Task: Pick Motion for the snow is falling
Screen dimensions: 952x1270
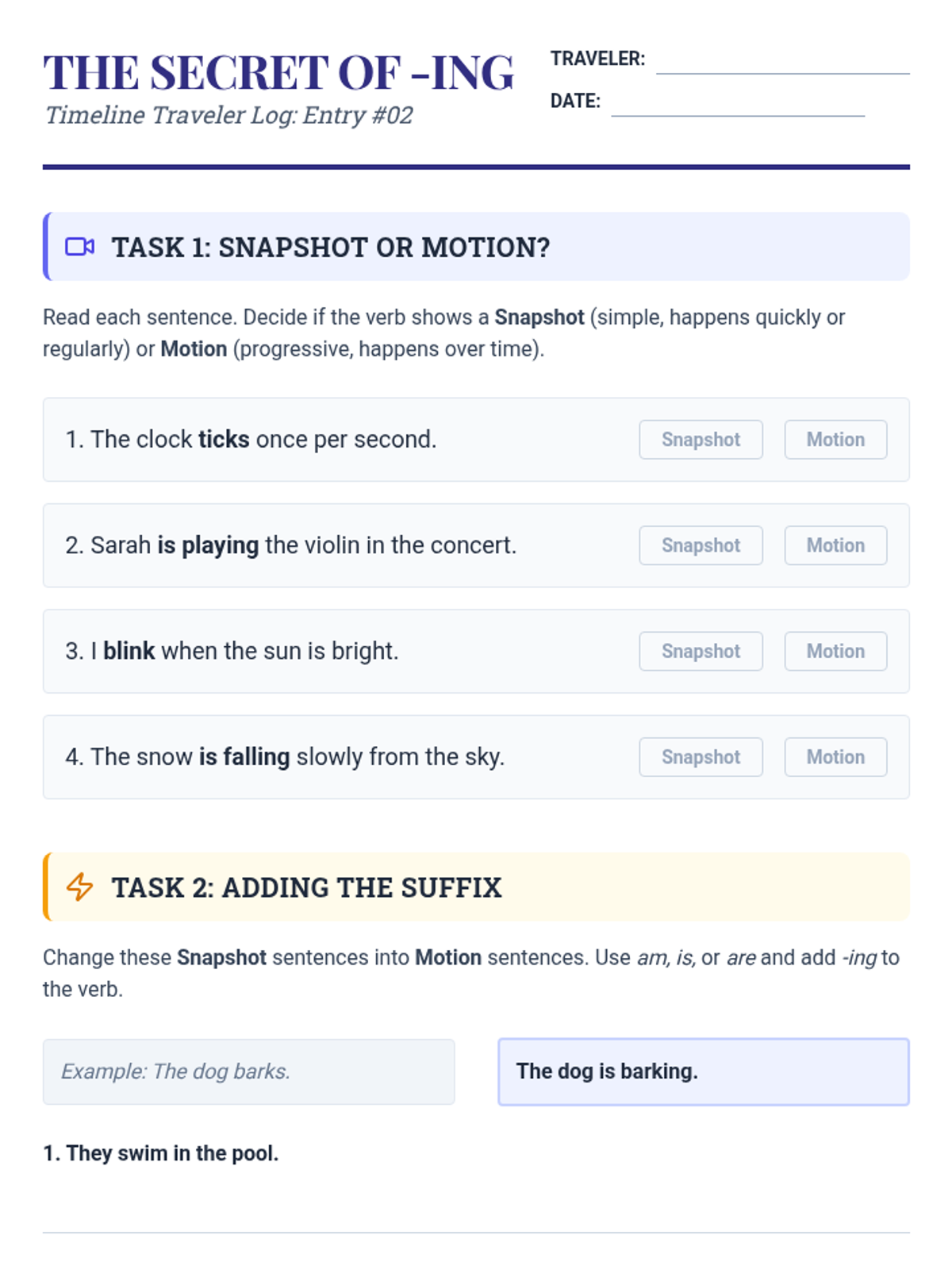Action: coord(835,757)
